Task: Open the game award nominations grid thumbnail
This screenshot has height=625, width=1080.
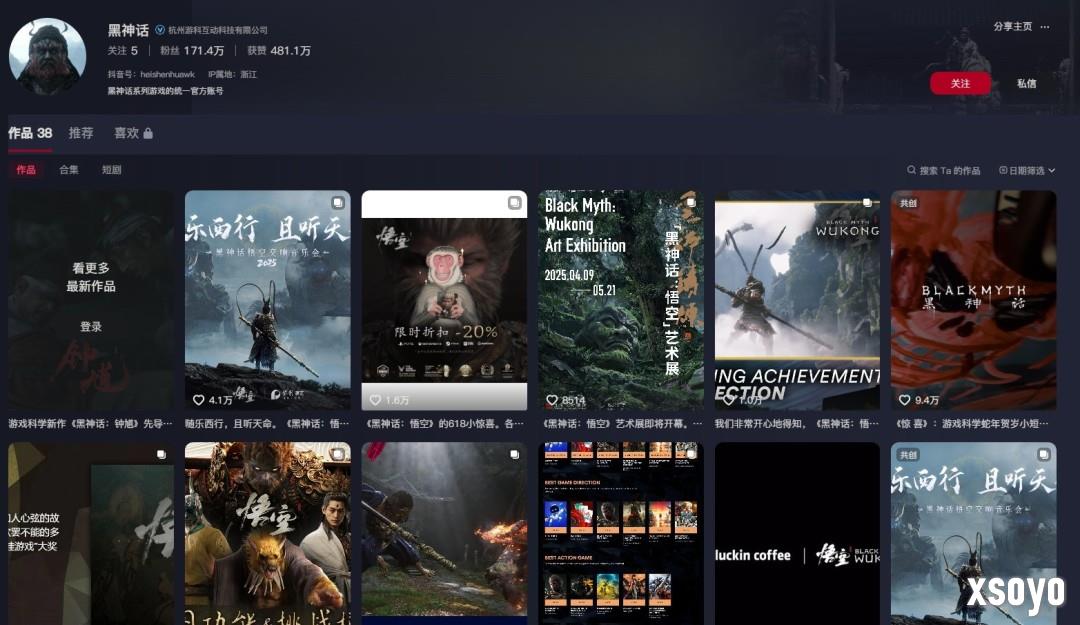Action: click(621, 533)
